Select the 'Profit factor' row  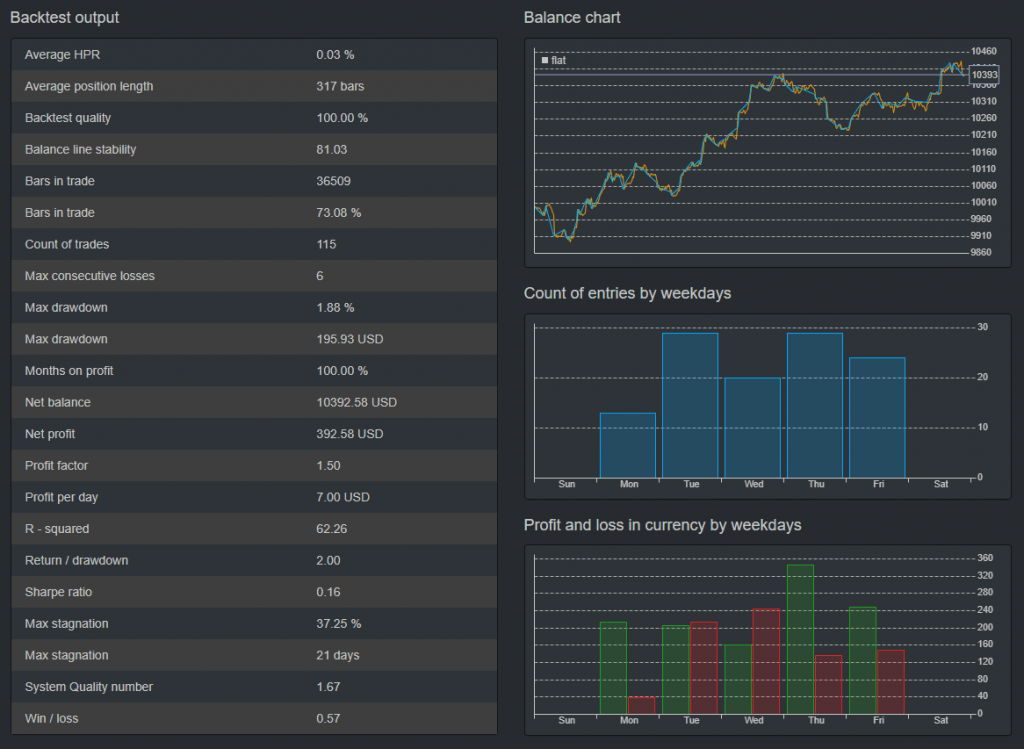[x=254, y=466]
